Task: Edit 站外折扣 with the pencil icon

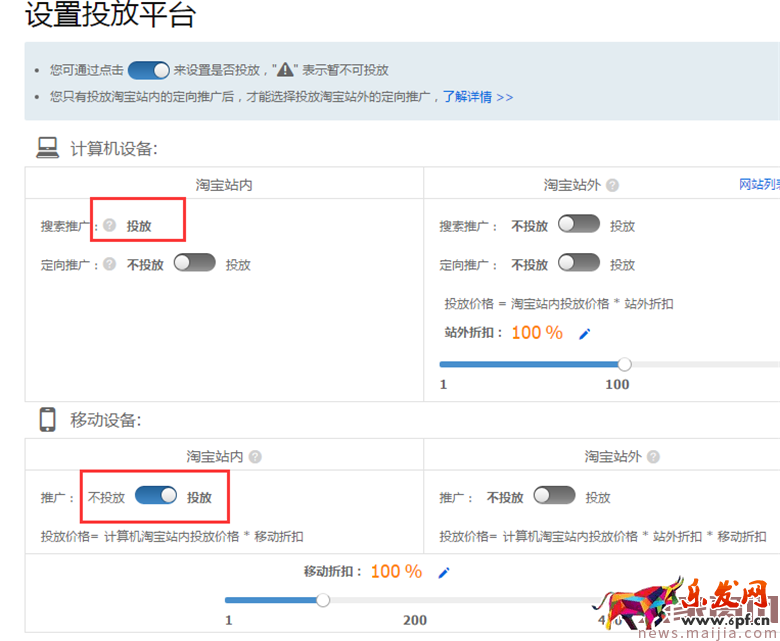Action: click(585, 334)
